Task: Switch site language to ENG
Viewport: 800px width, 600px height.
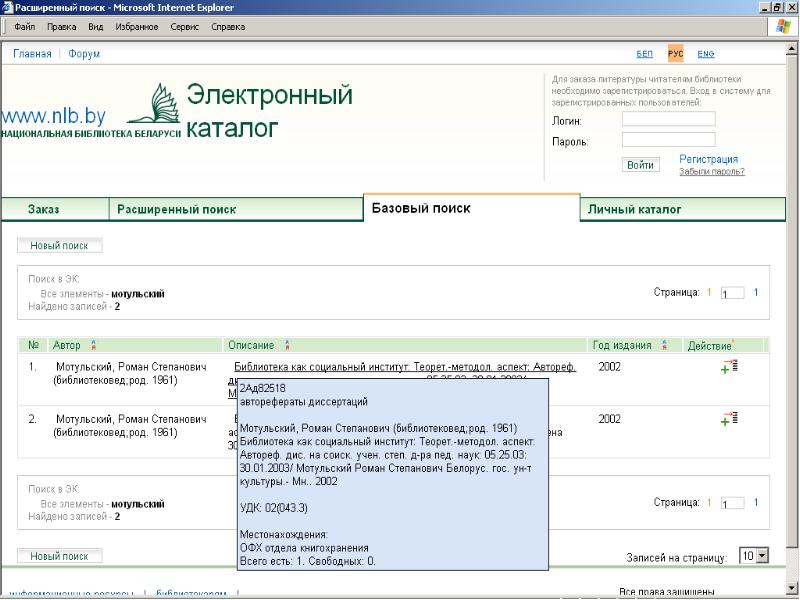Action: 706,53
